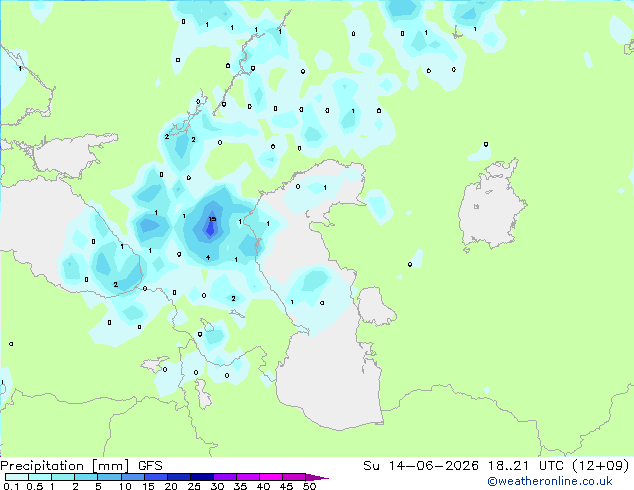The height and width of the screenshot is (490, 634).
Task: Click the legend's over-50 arrow tip
Action: 317,477
